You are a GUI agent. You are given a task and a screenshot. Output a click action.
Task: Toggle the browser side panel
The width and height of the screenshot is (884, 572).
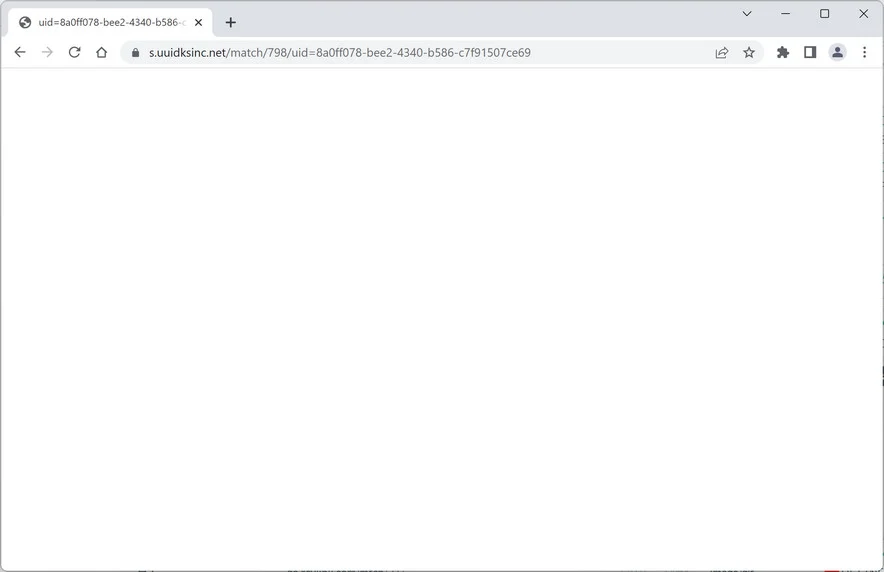810,52
